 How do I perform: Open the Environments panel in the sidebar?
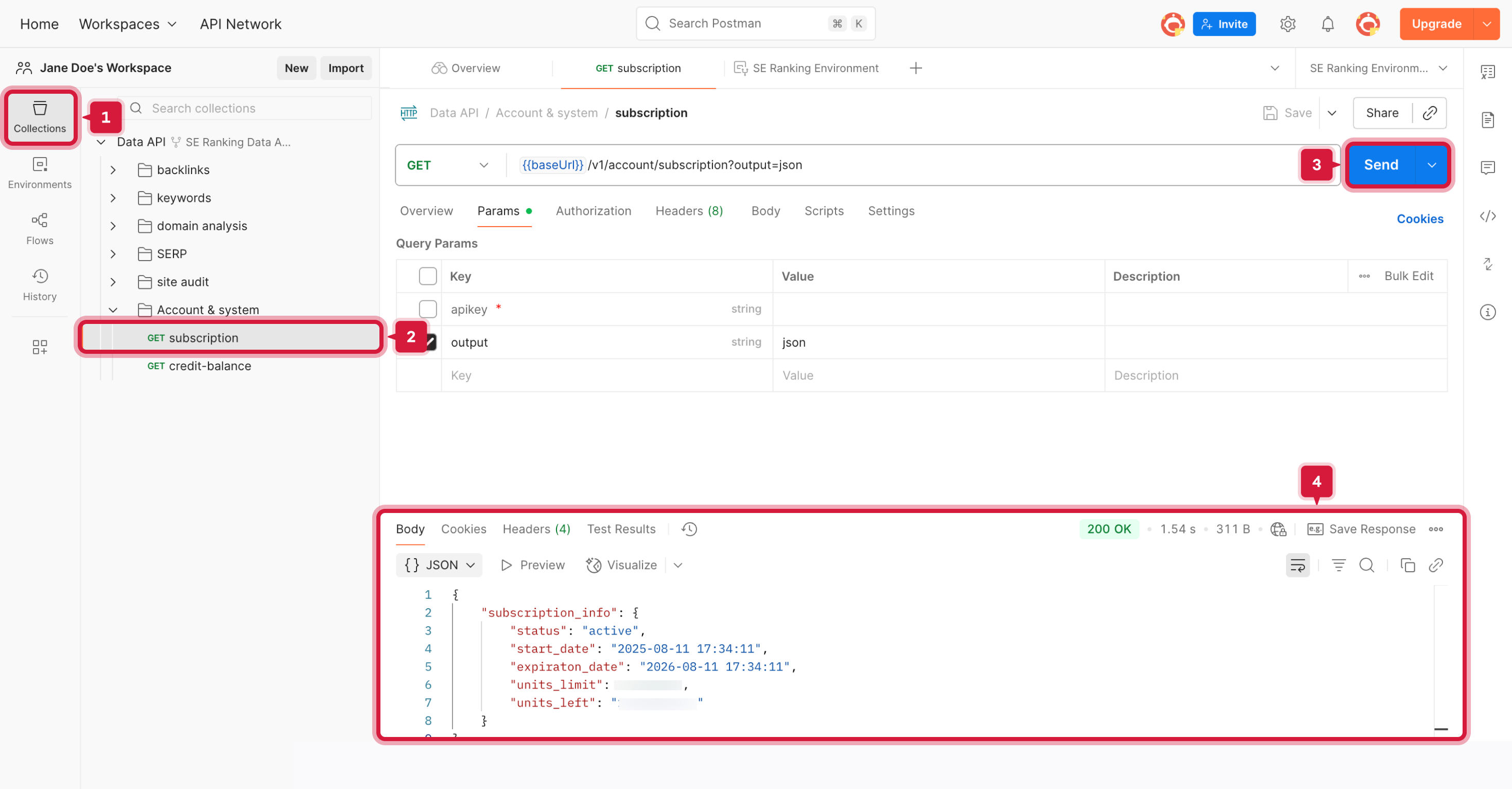(x=39, y=172)
